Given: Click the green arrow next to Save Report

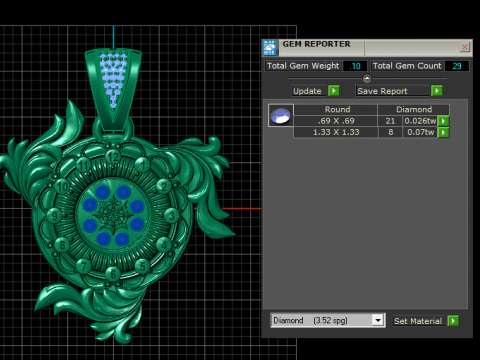Looking at the screenshot, I should point(437,91).
